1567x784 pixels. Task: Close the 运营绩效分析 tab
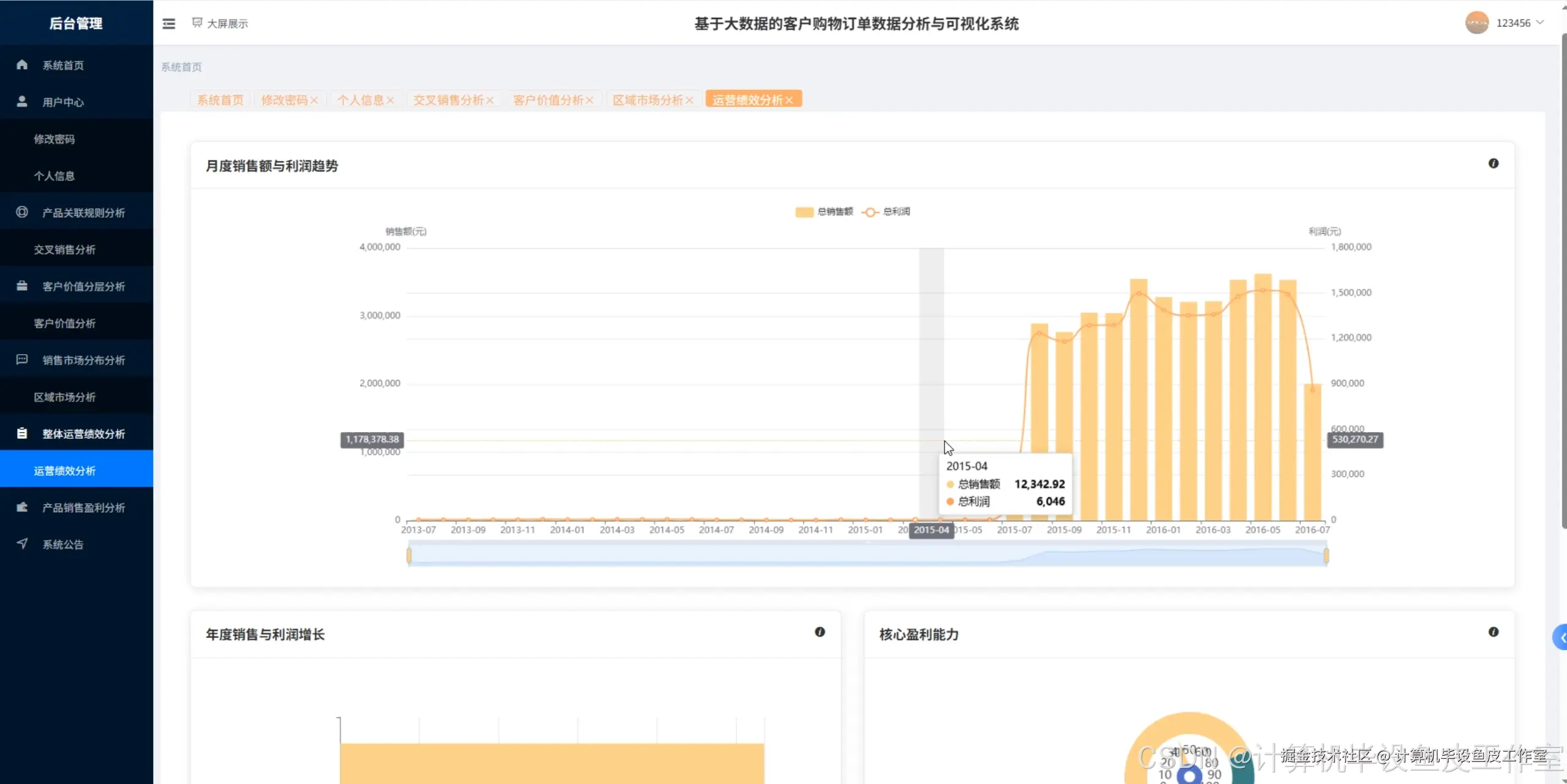(789, 100)
